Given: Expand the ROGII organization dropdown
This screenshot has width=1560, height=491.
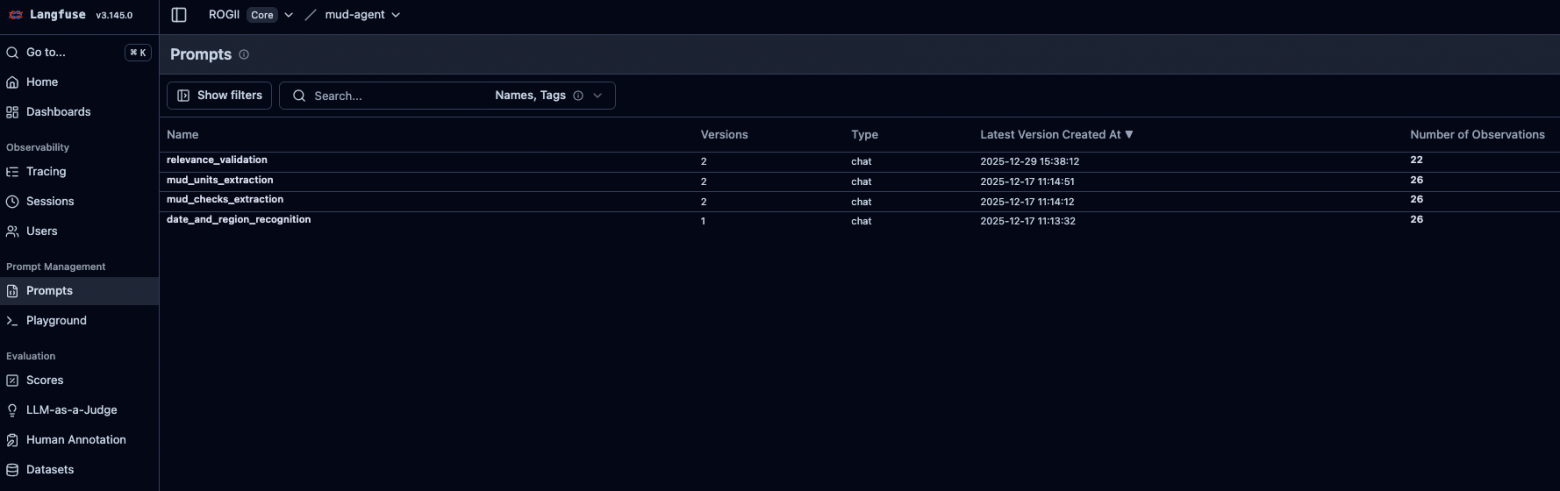Looking at the screenshot, I should pos(288,15).
